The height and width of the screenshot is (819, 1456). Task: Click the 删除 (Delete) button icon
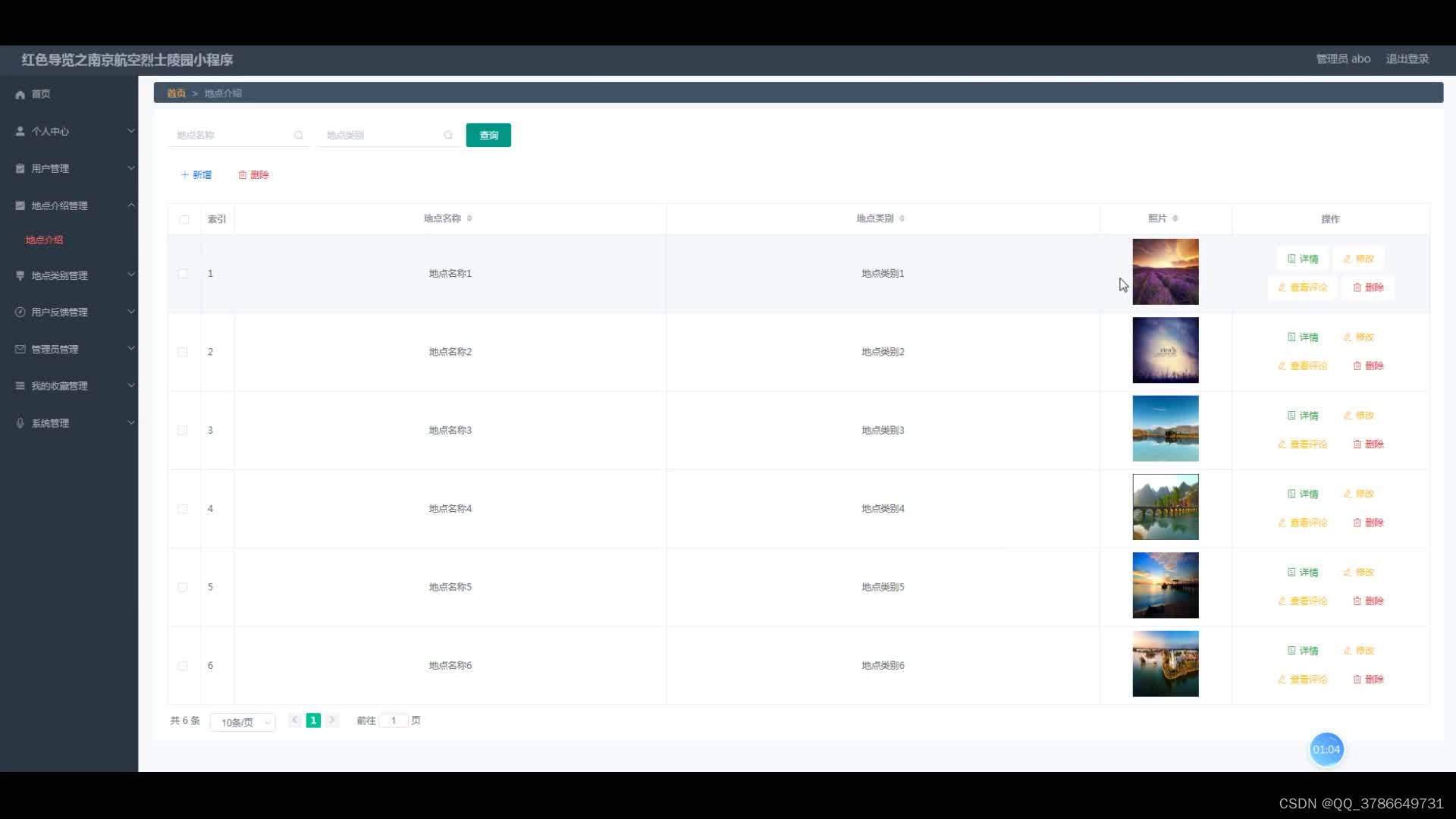pyautogui.click(x=253, y=175)
